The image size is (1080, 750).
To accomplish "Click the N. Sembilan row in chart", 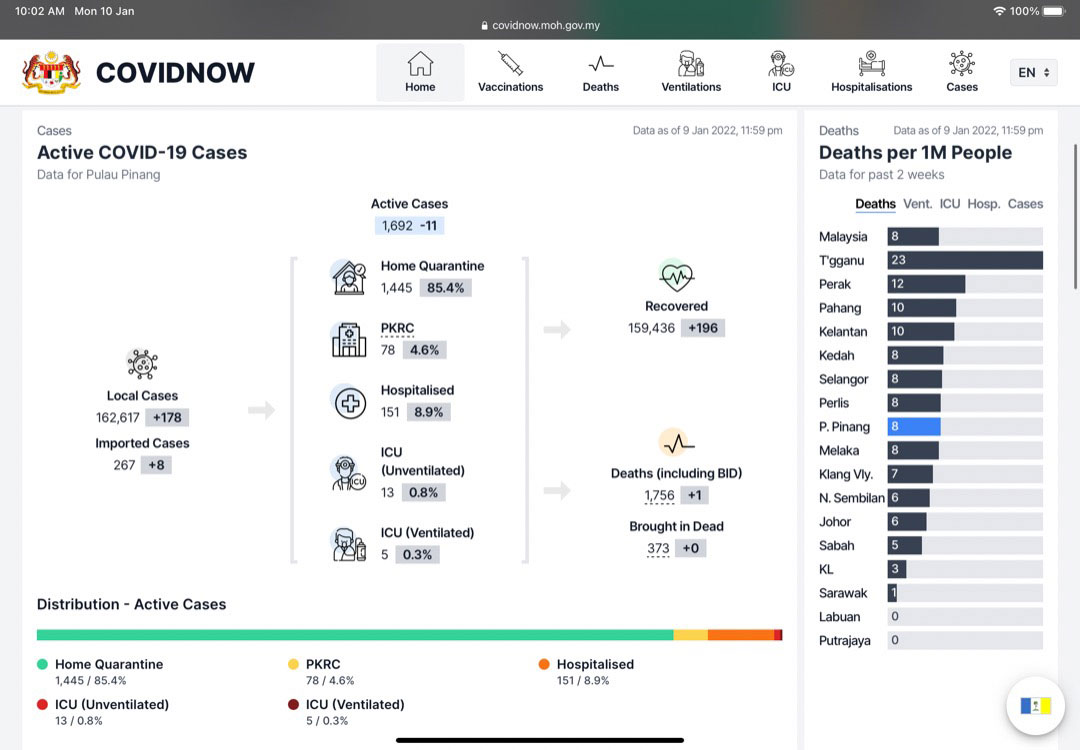I will tap(931, 498).
